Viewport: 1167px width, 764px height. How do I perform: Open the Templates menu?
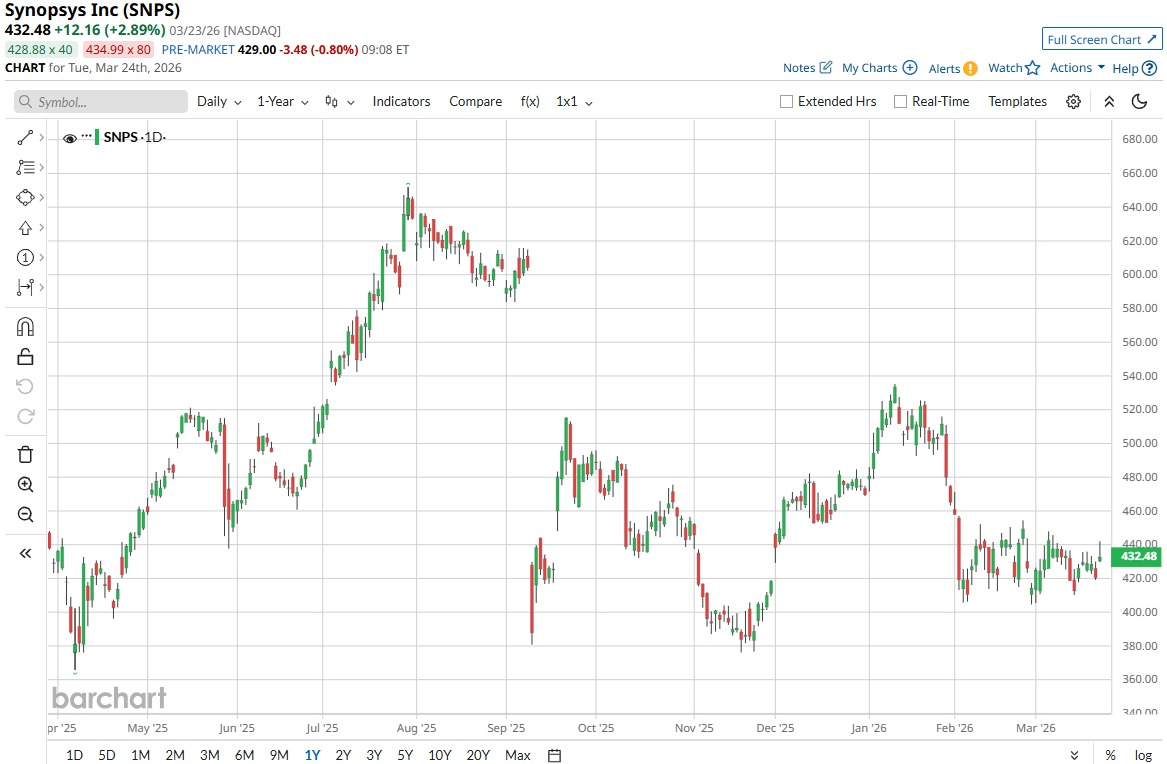(1017, 102)
